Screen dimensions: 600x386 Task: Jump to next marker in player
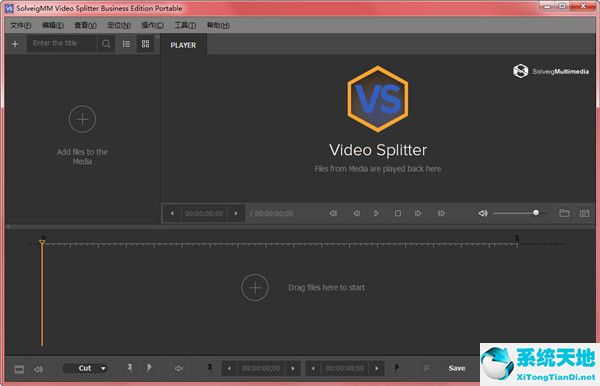[x=441, y=213]
